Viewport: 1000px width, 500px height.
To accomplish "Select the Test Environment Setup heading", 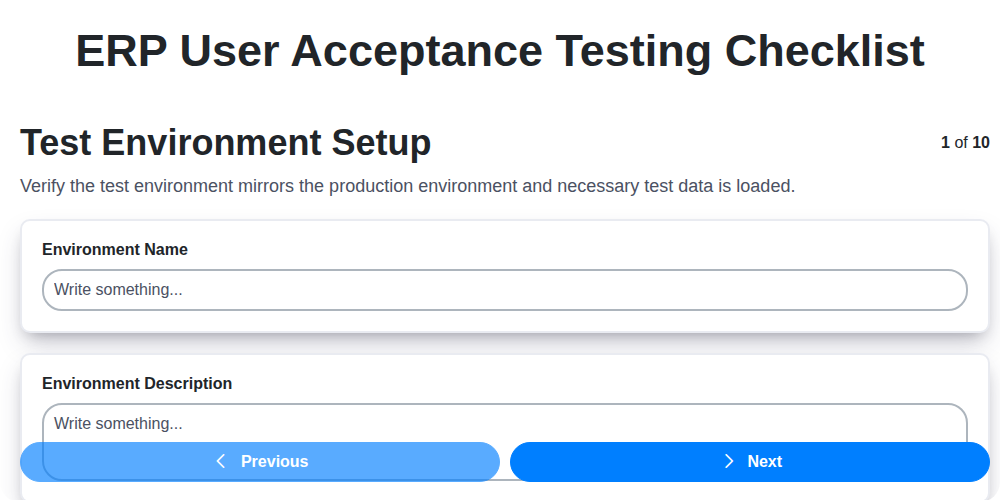I will (x=225, y=143).
